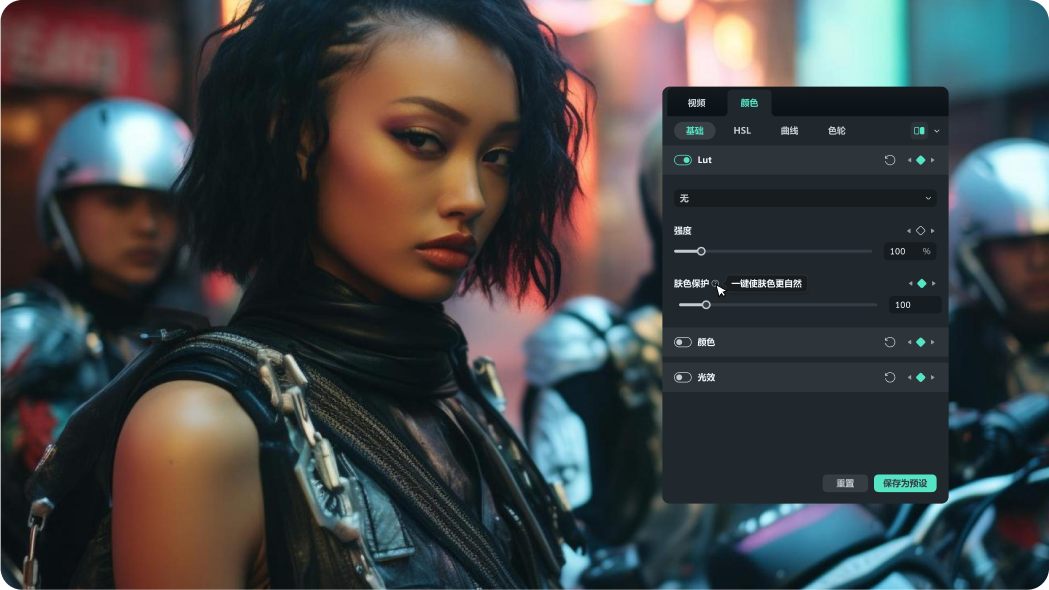Go to previous keyframe for 强度
This screenshot has height=590, width=1049.
tap(909, 231)
